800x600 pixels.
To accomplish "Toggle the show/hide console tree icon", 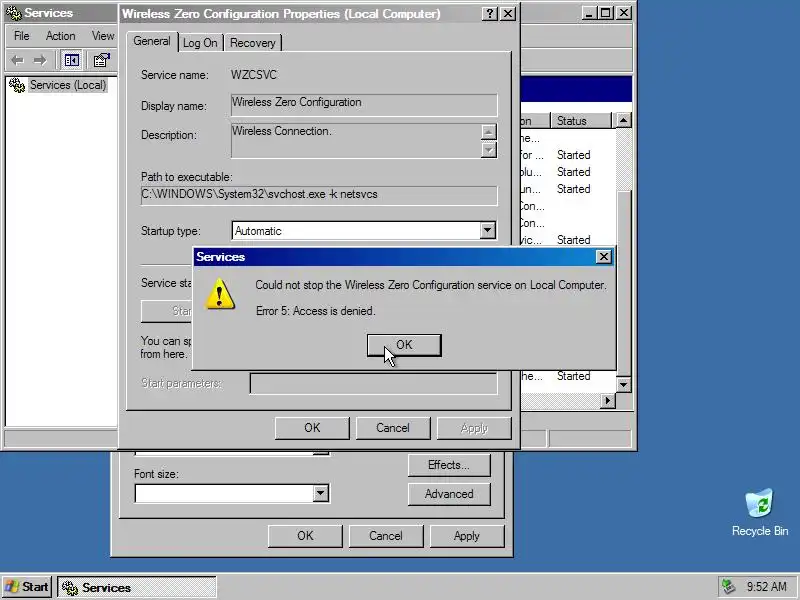I will (x=71, y=60).
